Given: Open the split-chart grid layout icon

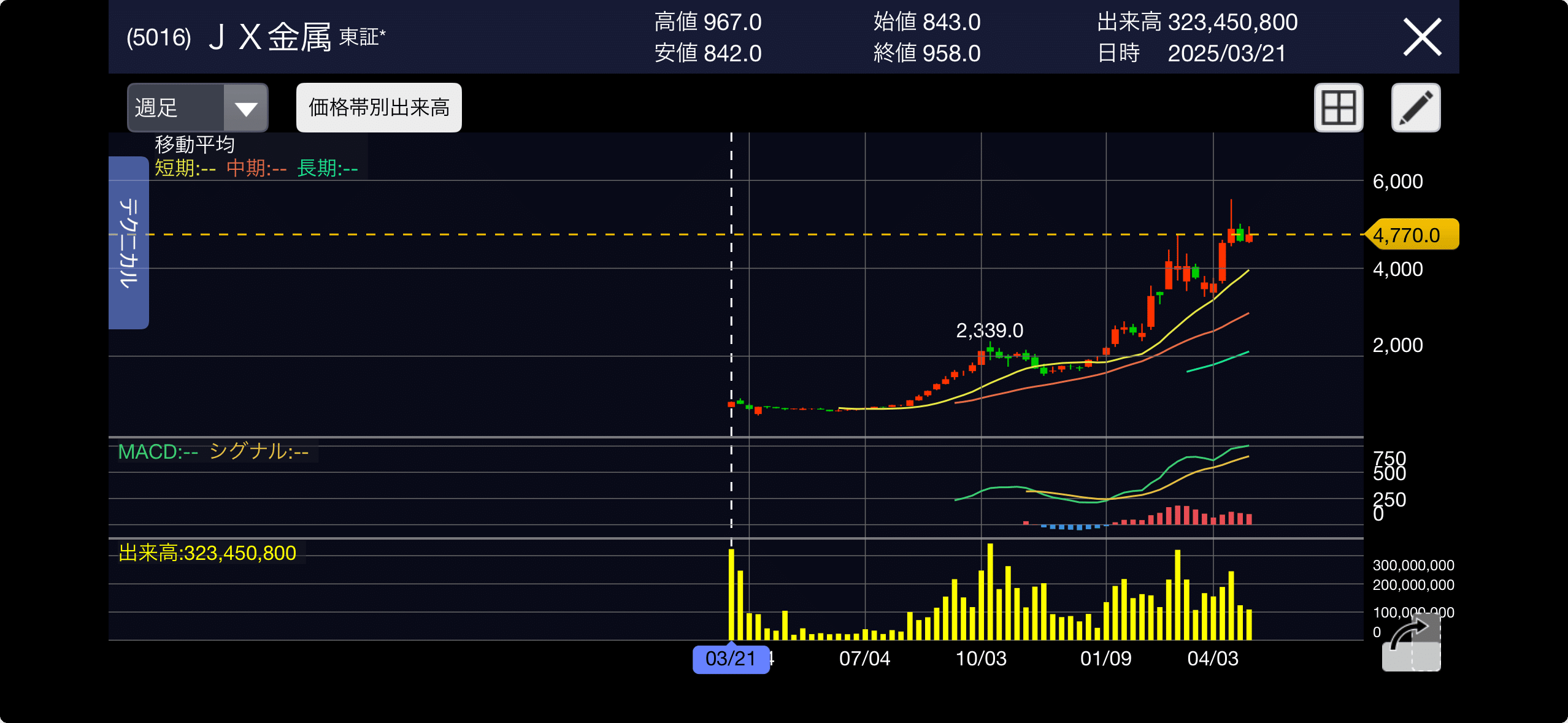Looking at the screenshot, I should click(1339, 107).
